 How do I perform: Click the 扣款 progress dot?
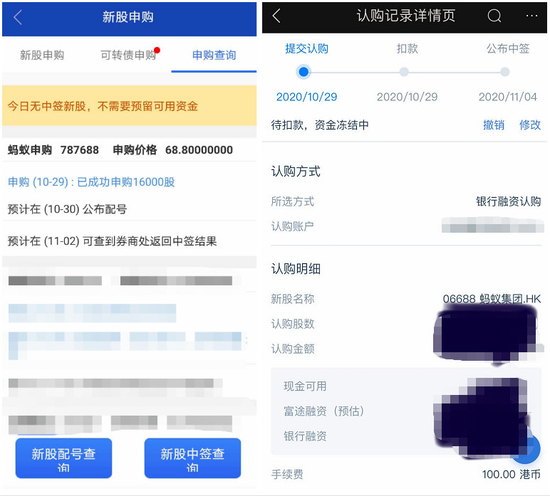[x=404, y=72]
